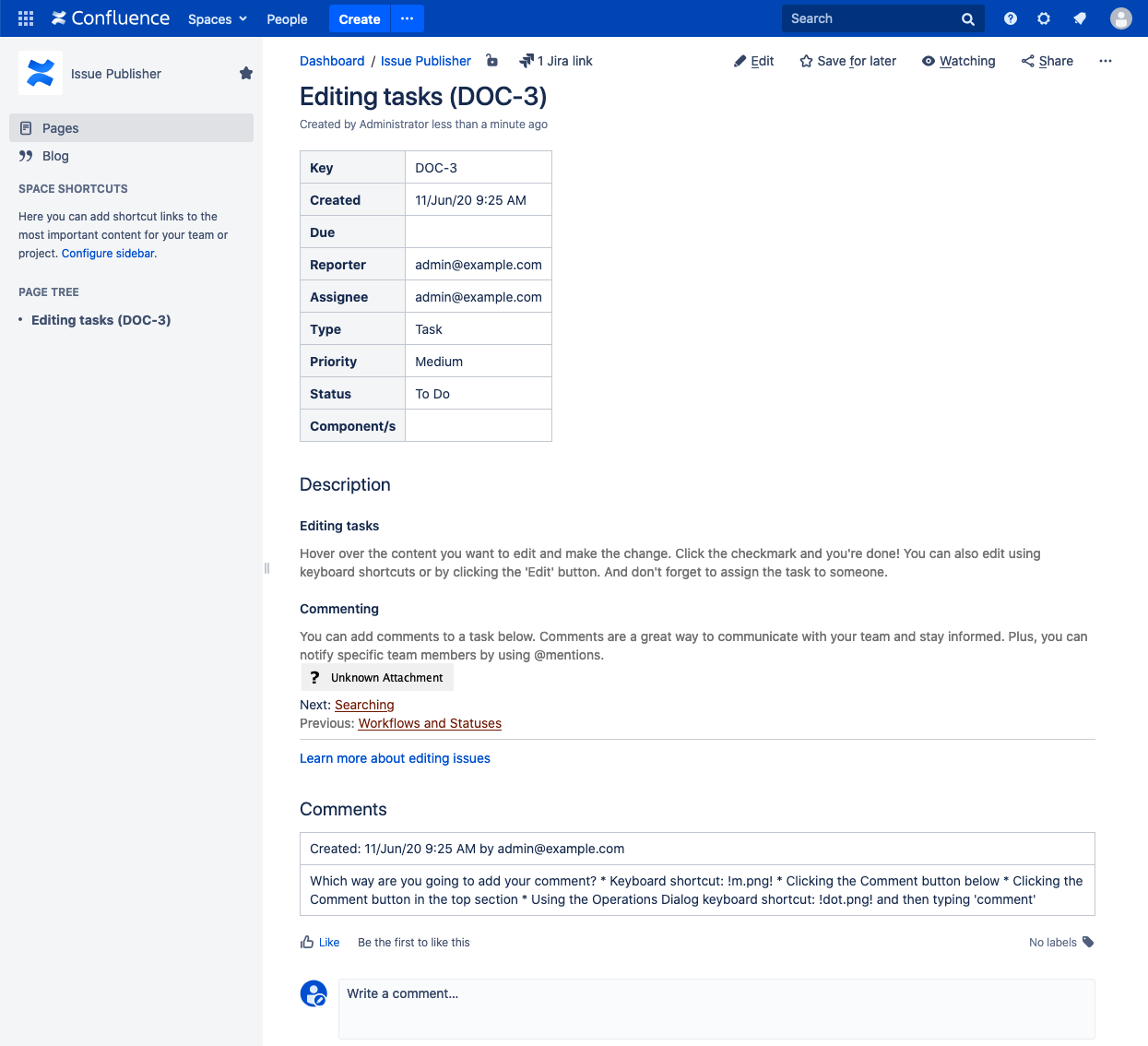1148x1046 pixels.
Task: Click the Write a comment field
Action: [716, 1008]
